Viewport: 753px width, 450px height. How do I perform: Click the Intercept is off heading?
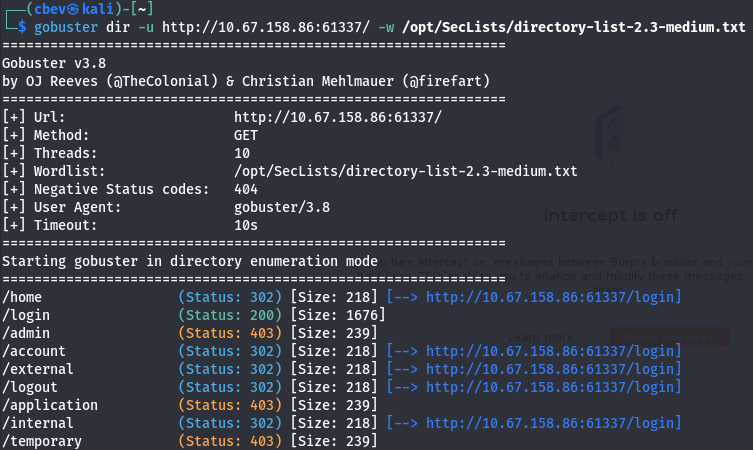610,215
